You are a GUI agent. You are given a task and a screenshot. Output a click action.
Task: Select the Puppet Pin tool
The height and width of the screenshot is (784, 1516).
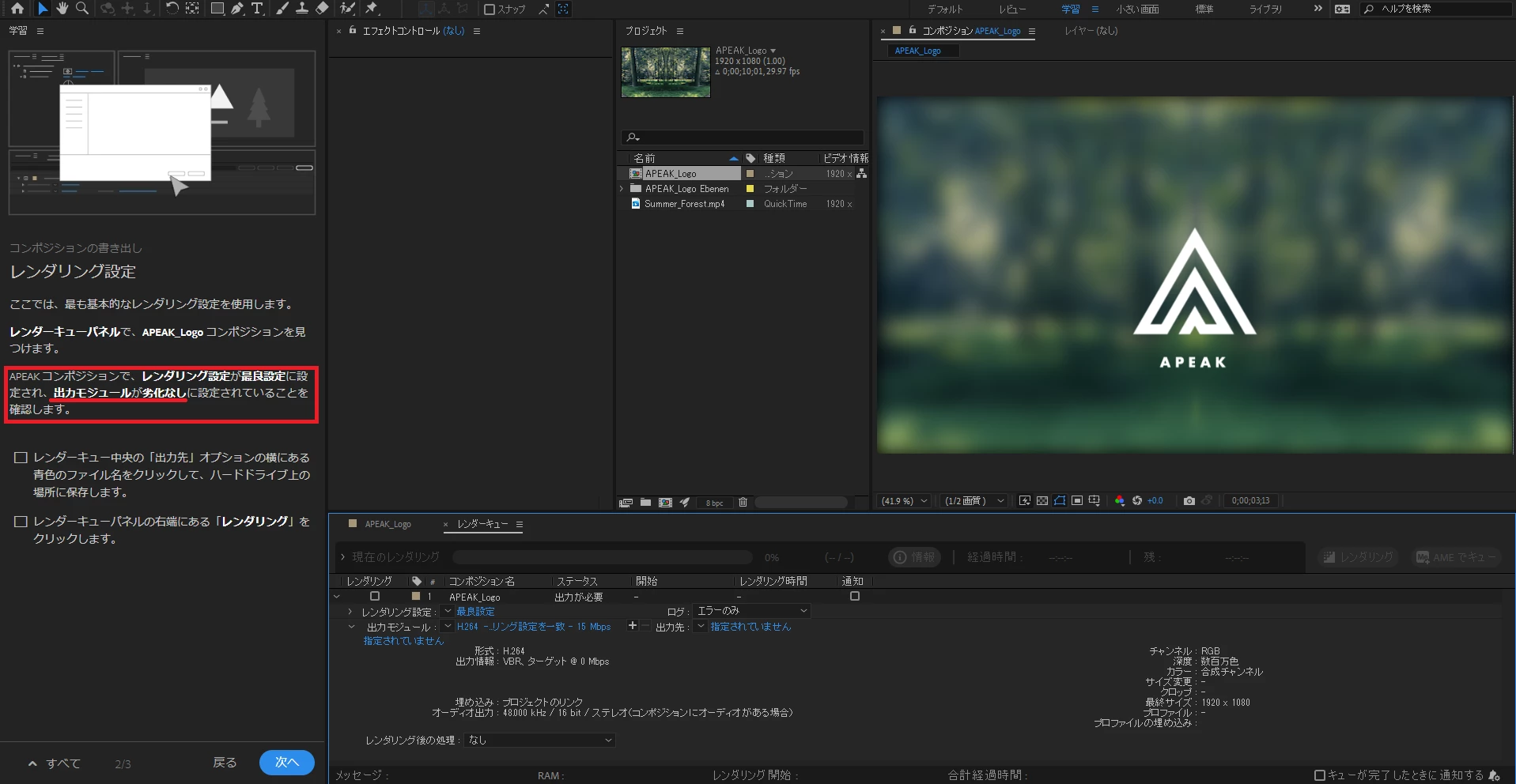click(x=372, y=8)
